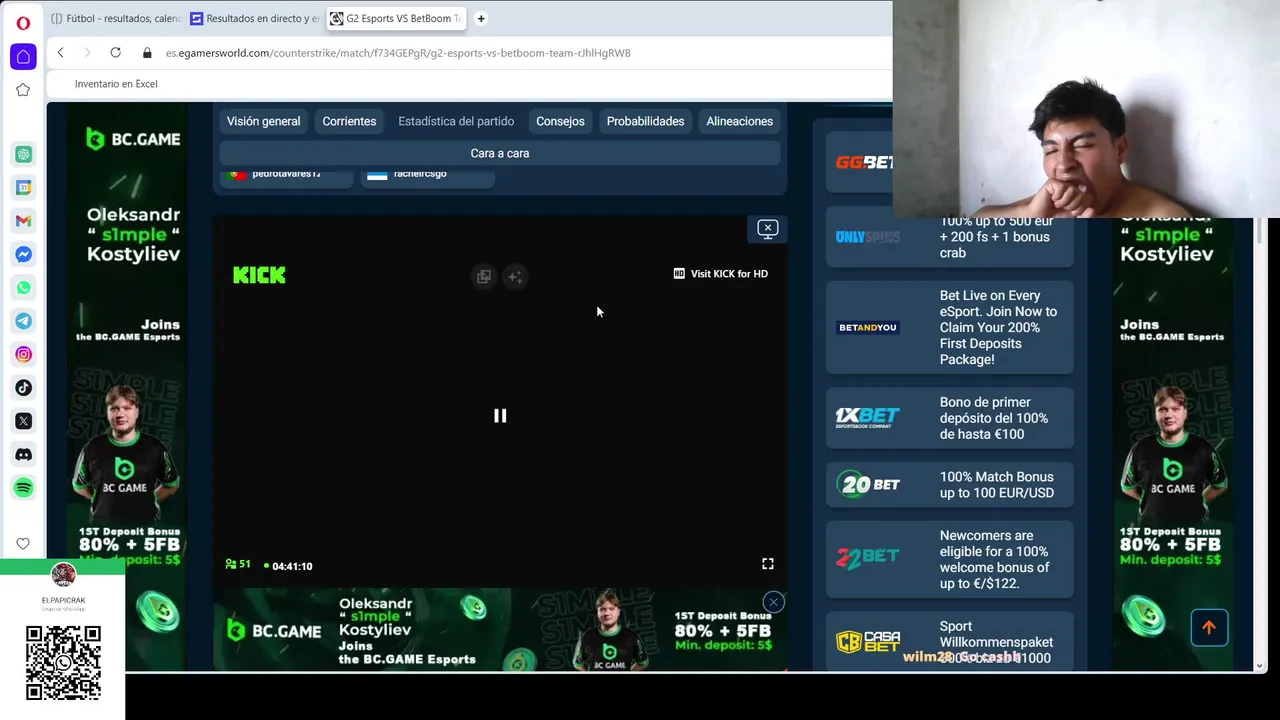Open Facebook Messenger in the sidebar
Viewport: 1280px width, 720px height.
(24, 254)
